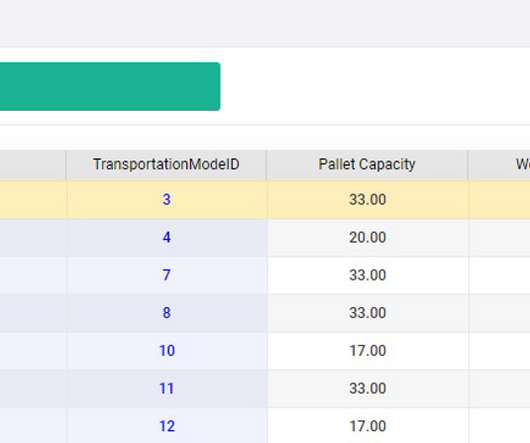Select the 20.00 Pallet Capacity cell
The image size is (530, 443).
coord(368,238)
